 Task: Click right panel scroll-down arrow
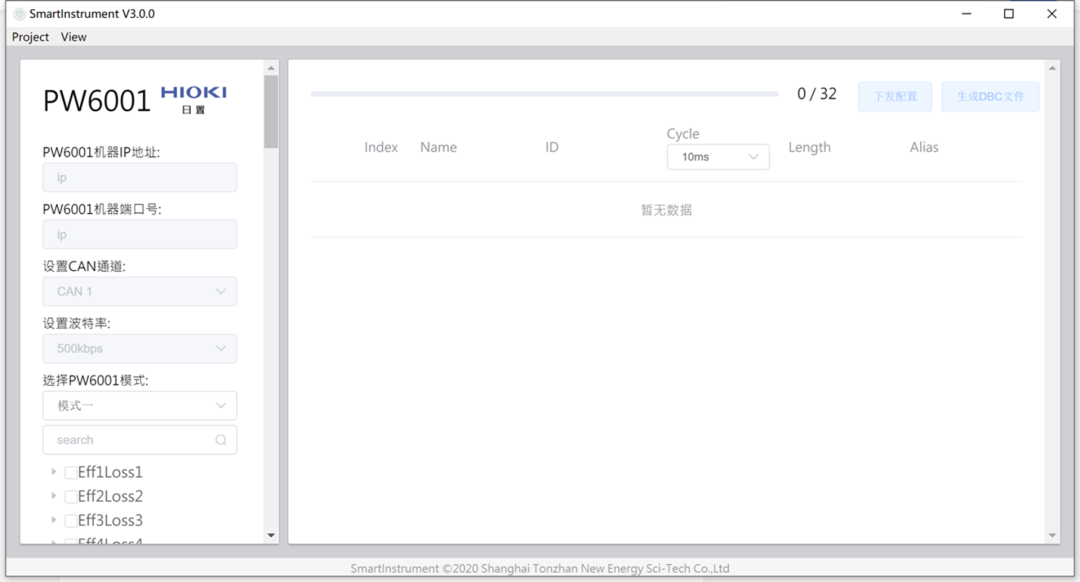1052,536
